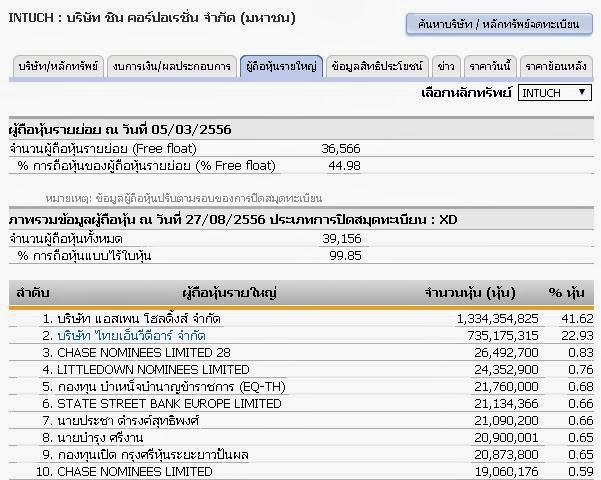Click share count 21,134,366
Screen dimensions: 601x480
506,404
